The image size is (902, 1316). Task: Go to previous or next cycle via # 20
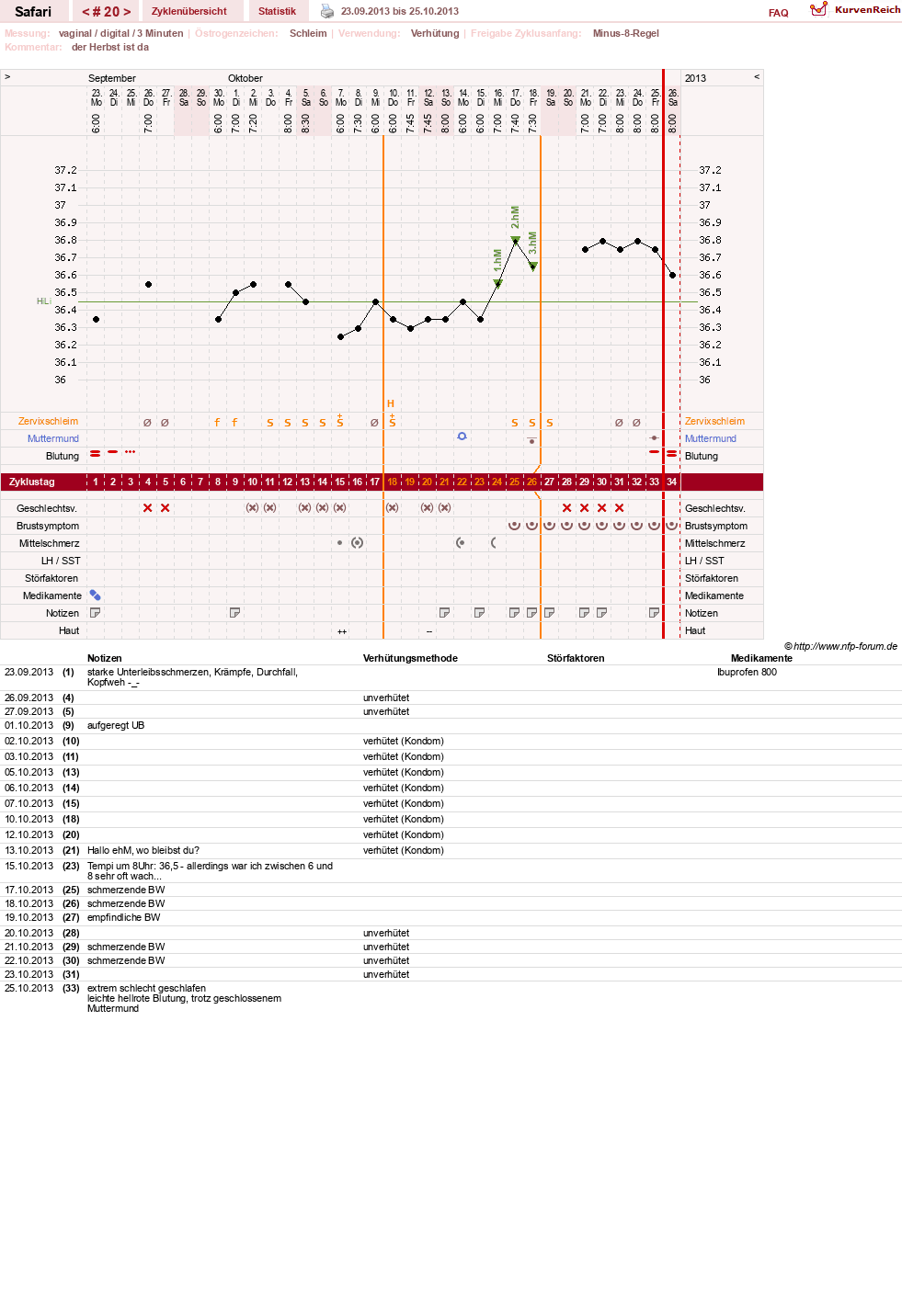(x=106, y=11)
